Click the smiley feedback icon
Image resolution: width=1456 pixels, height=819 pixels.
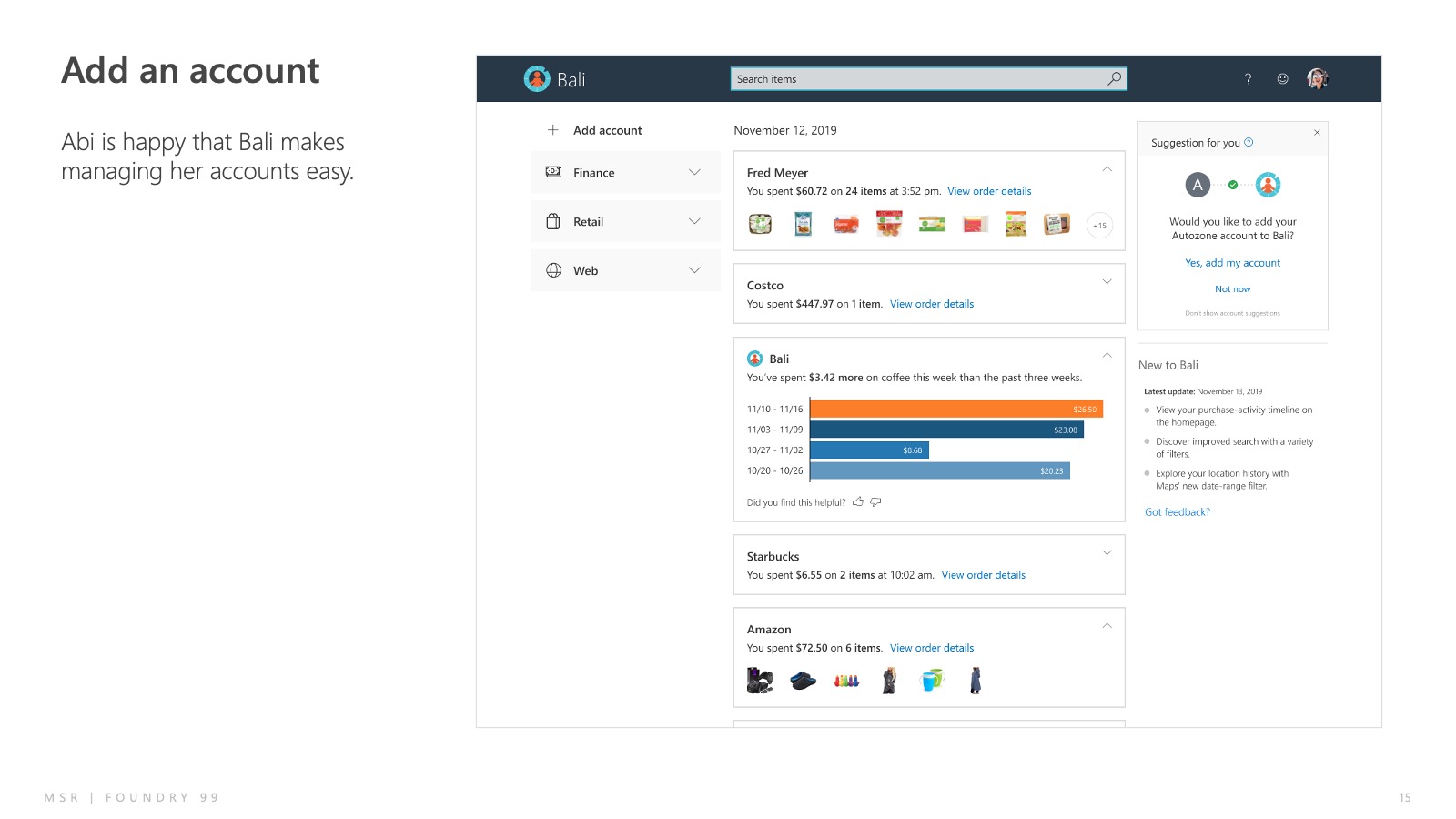pos(1282,79)
